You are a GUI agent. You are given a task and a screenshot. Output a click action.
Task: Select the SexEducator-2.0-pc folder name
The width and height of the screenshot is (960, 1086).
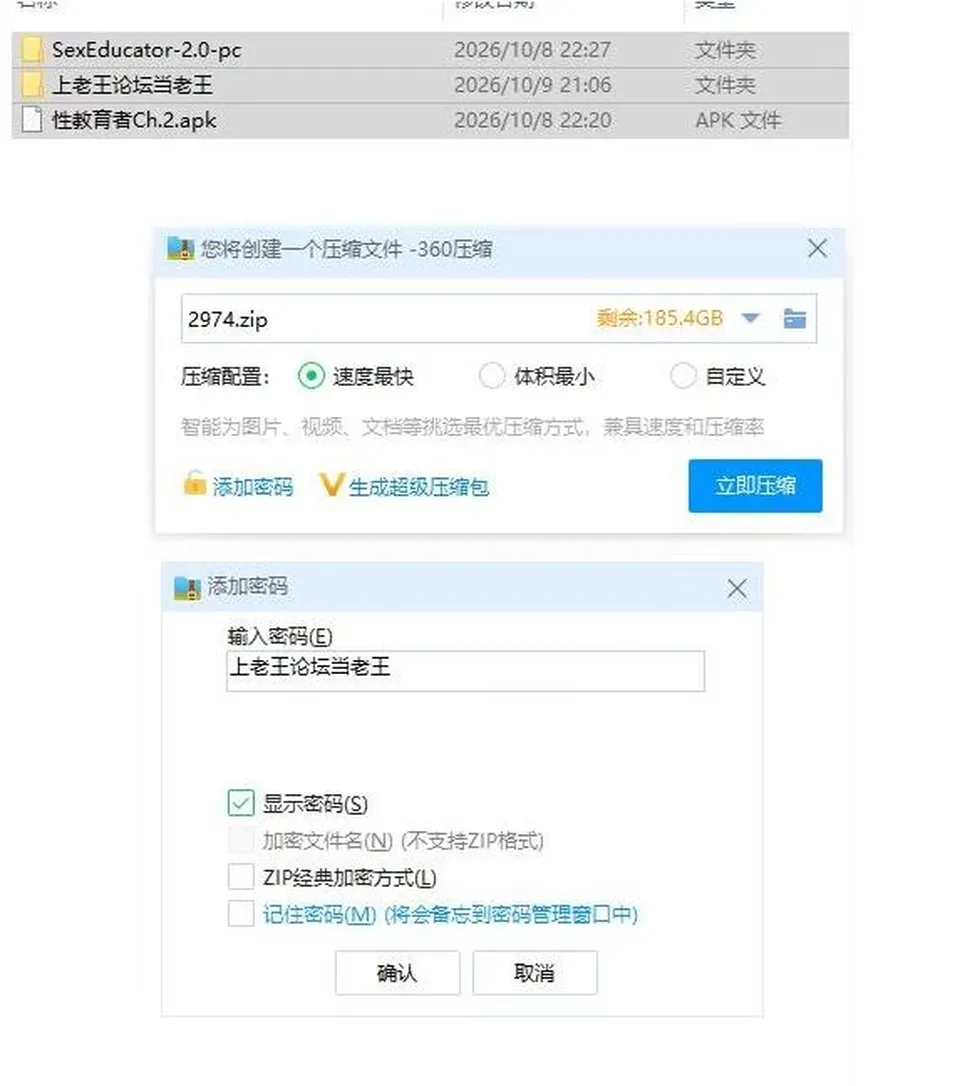[x=147, y=50]
